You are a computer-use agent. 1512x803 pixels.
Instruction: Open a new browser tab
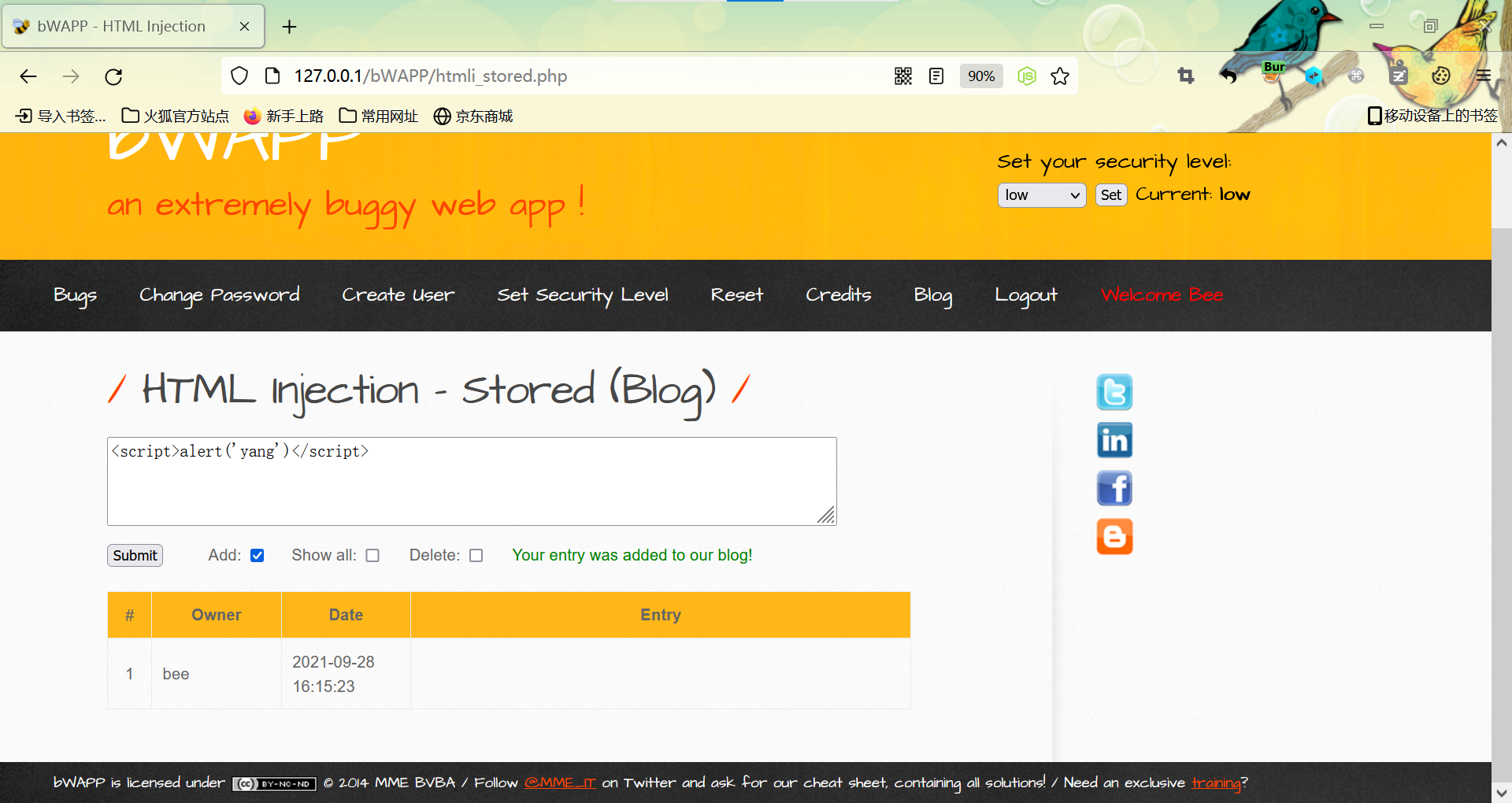(x=290, y=27)
